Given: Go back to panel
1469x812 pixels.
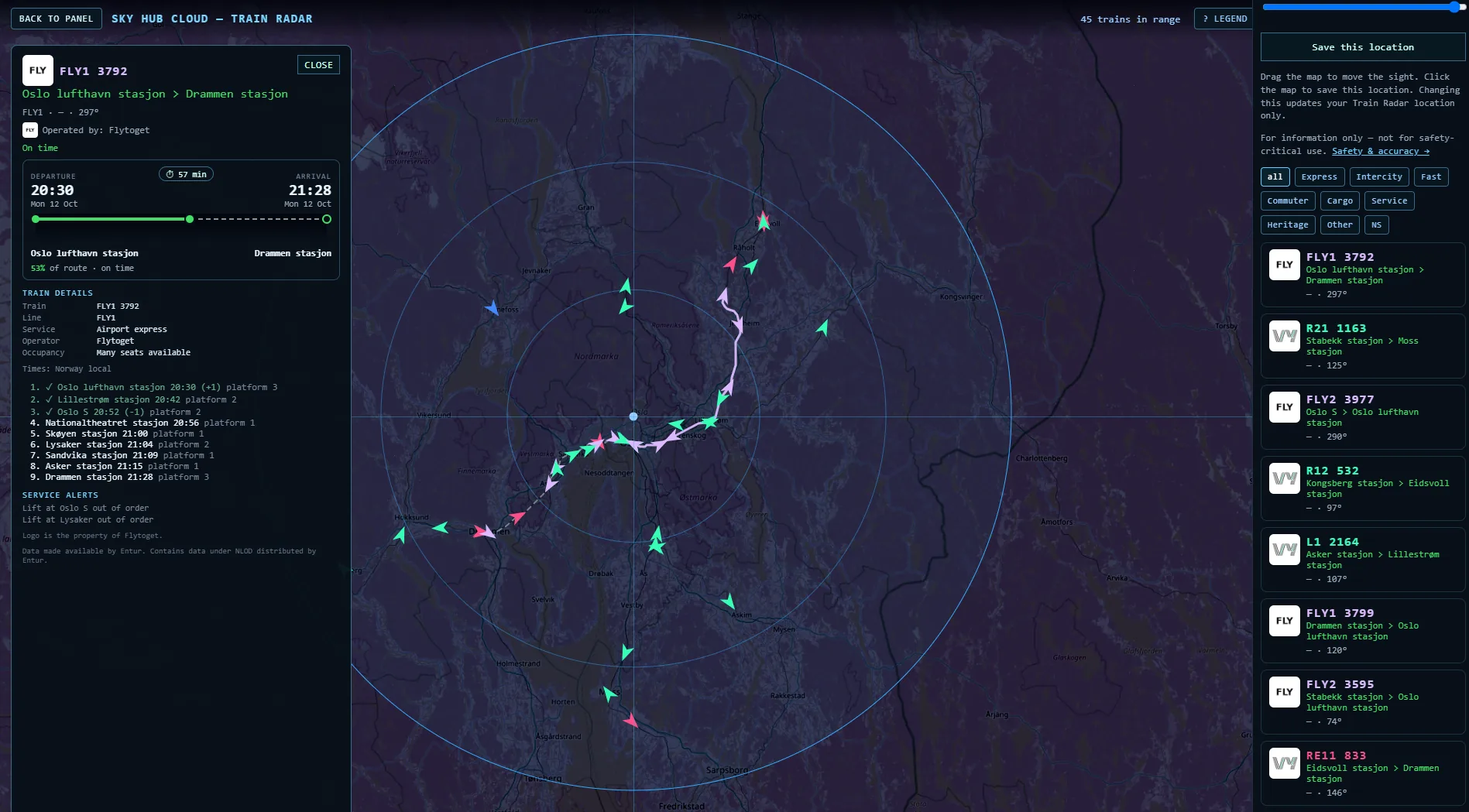Looking at the screenshot, I should pyautogui.click(x=56, y=19).
